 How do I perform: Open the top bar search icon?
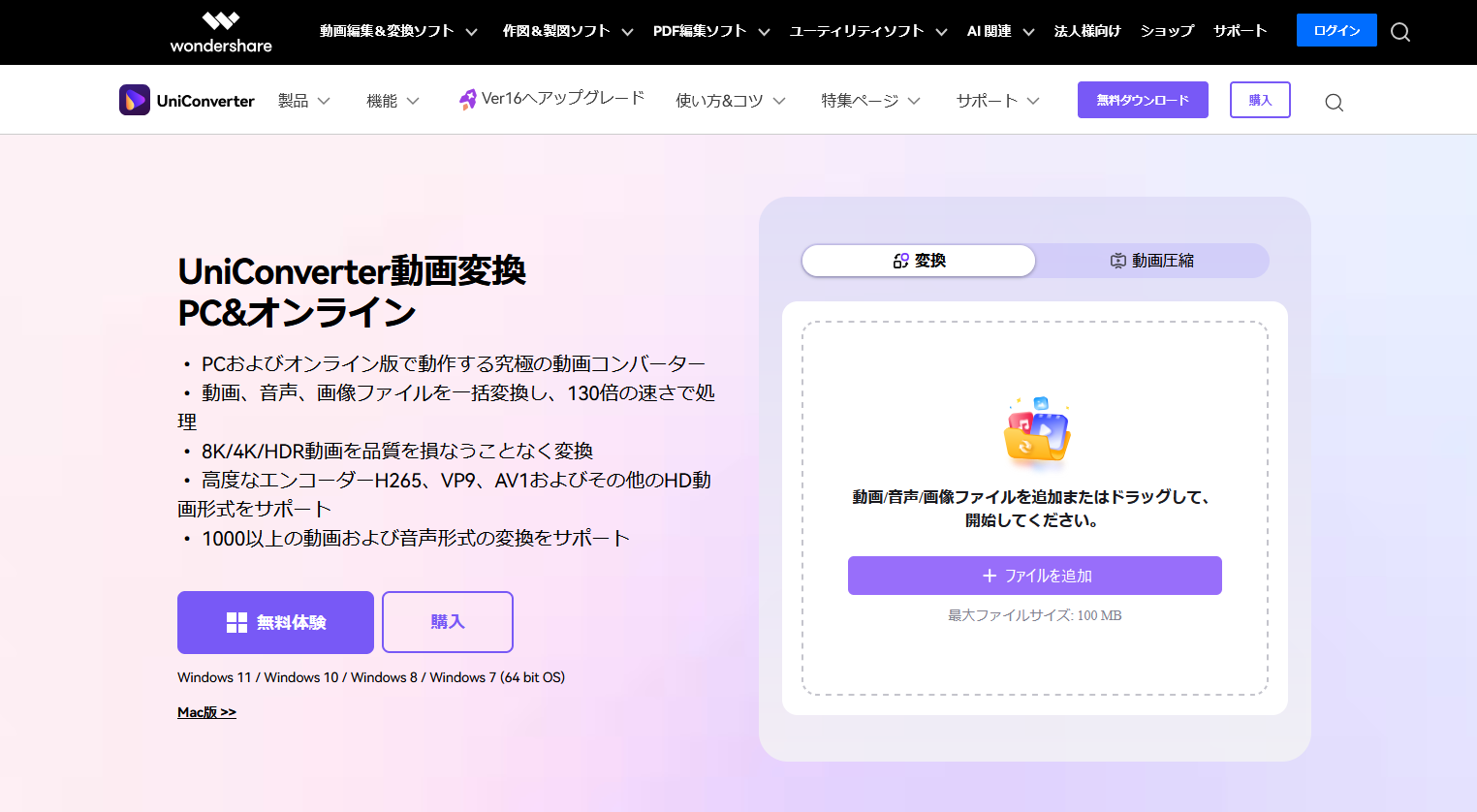coord(1399,32)
